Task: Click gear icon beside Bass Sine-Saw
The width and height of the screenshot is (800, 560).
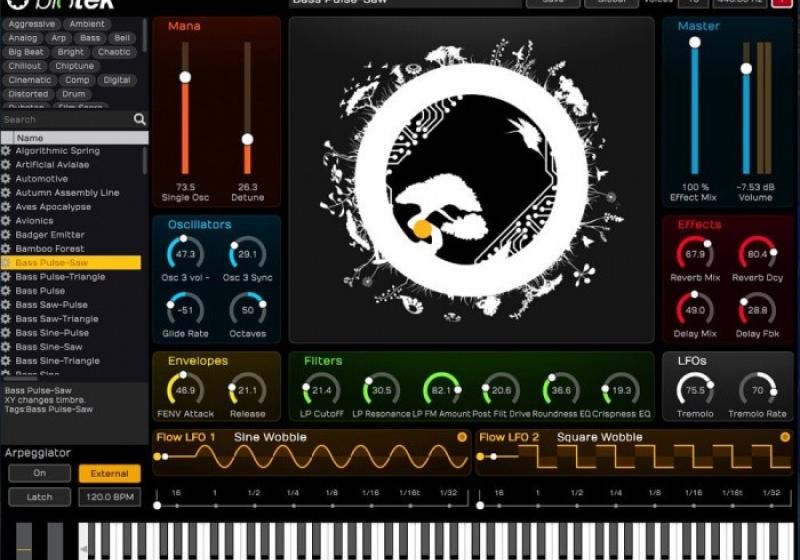Action: 6,347
